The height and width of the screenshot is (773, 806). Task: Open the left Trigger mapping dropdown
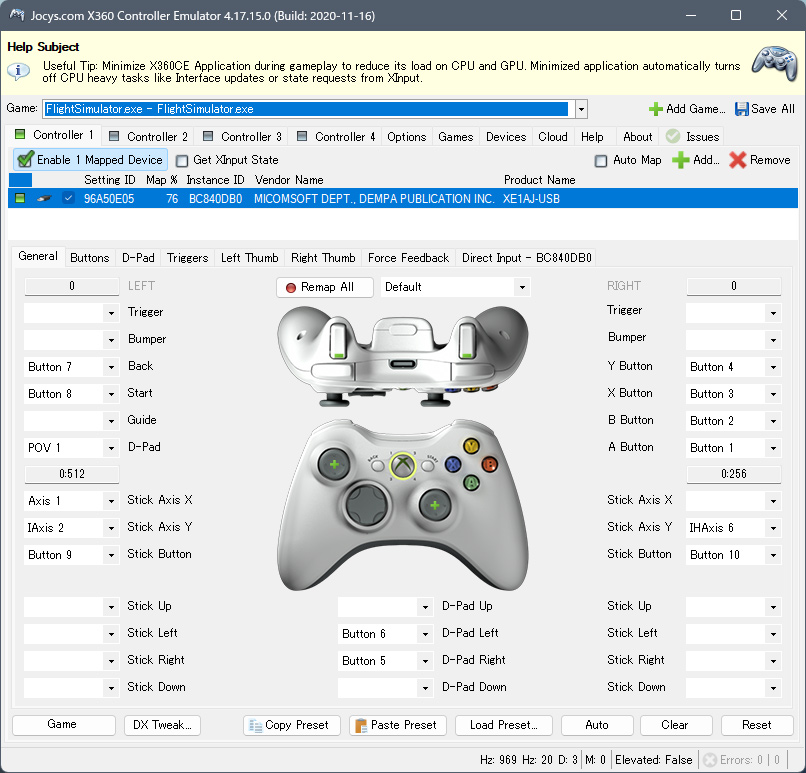click(111, 313)
